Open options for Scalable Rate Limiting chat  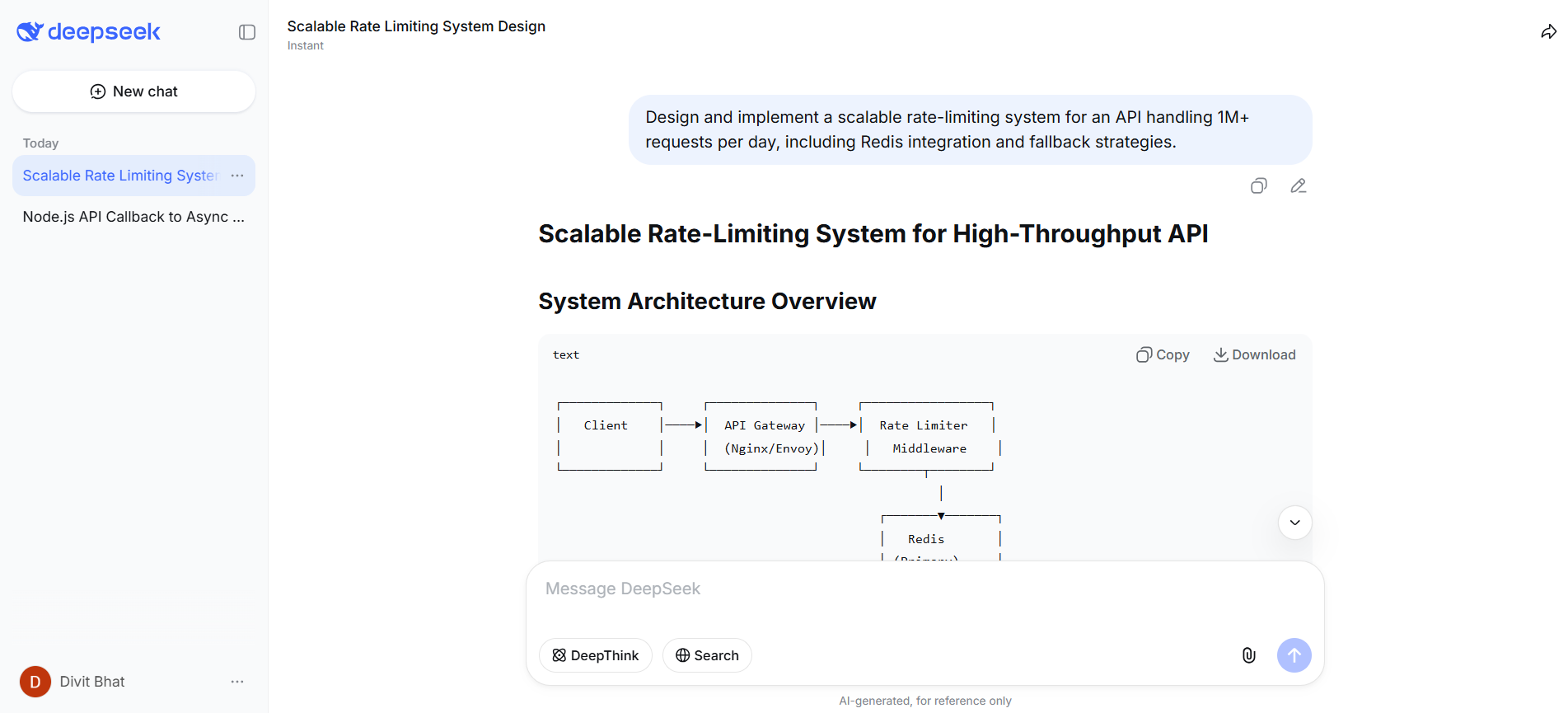click(237, 176)
